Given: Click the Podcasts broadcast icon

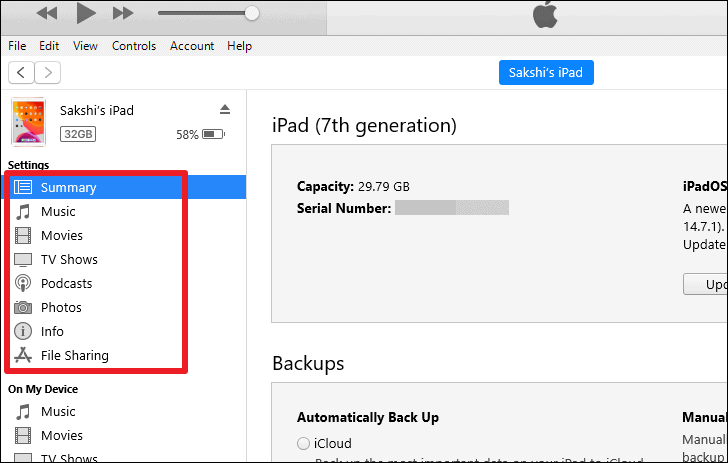Looking at the screenshot, I should (x=23, y=283).
